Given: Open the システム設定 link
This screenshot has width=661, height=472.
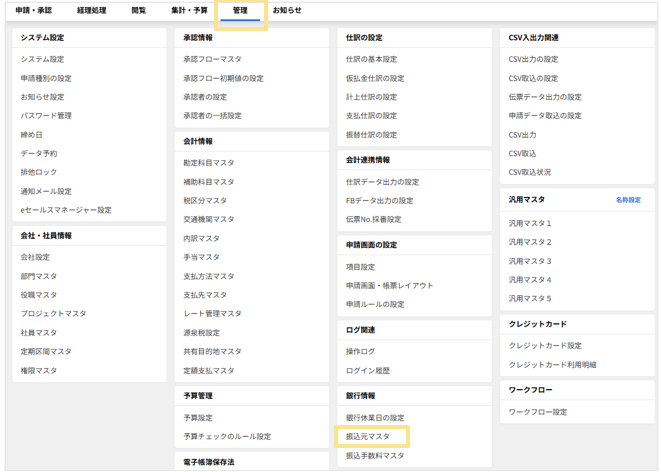Looking at the screenshot, I should [42, 59].
